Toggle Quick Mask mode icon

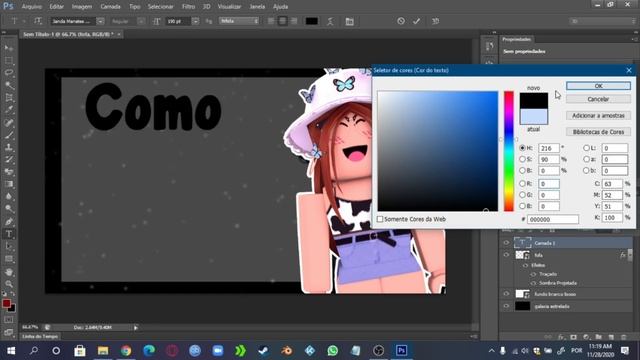tap(9, 320)
